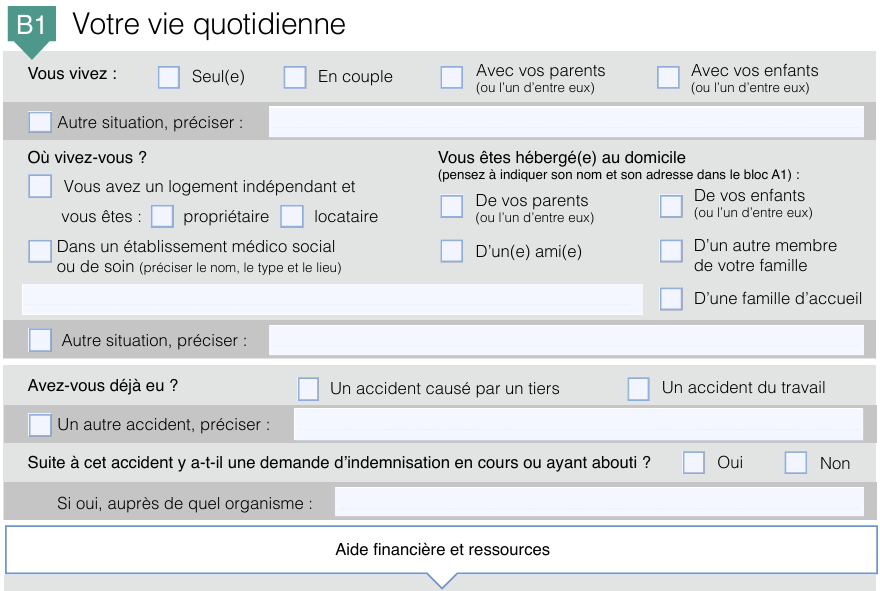Select Oui for demande d'indemnisation

point(694,463)
